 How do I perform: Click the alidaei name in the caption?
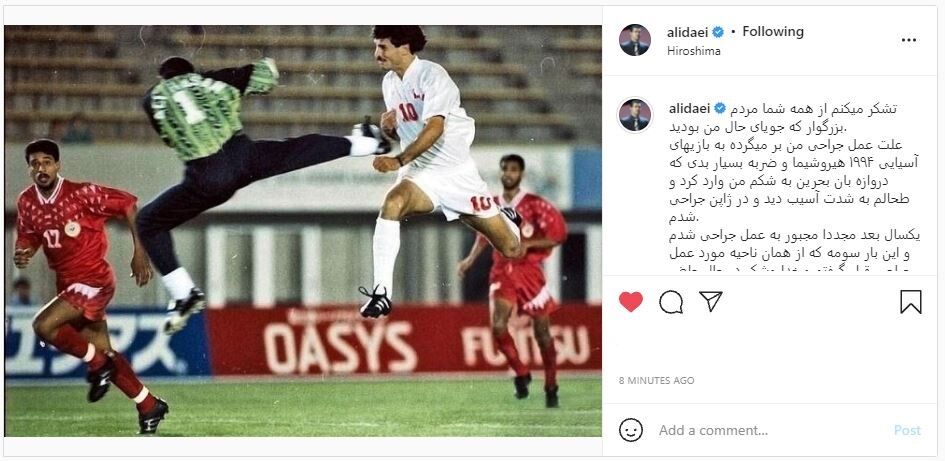tap(689, 108)
